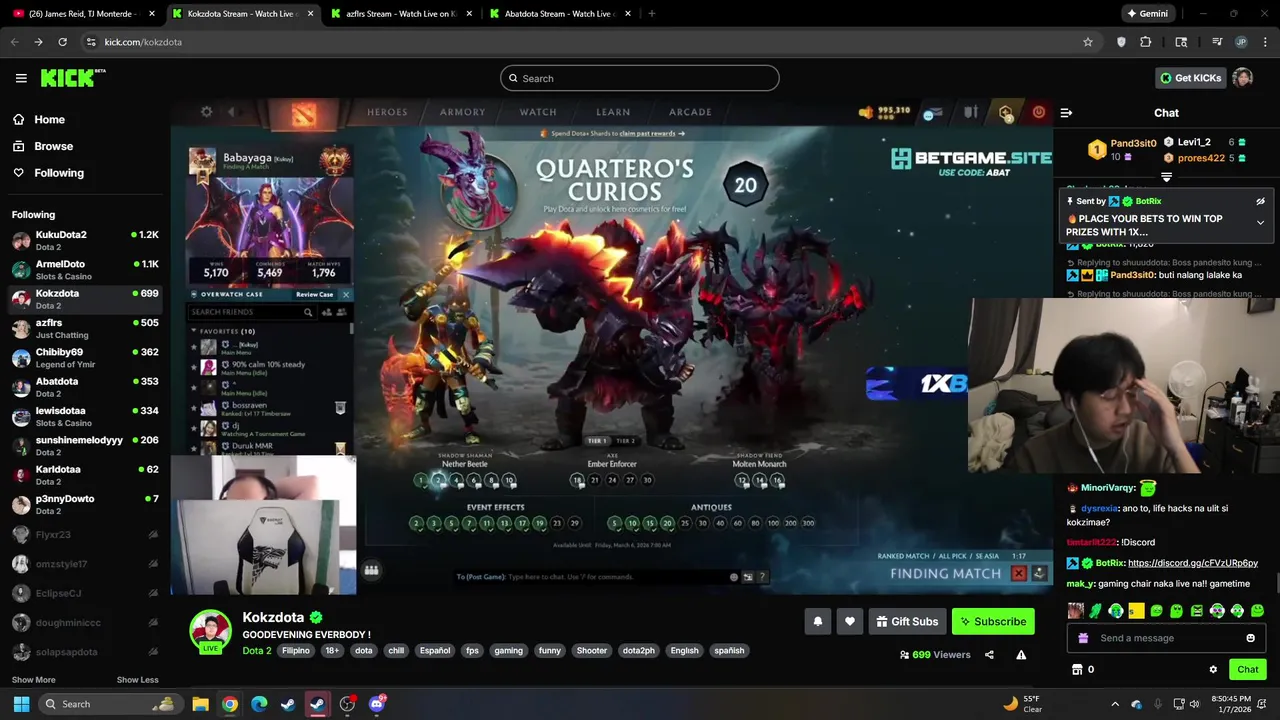Focus the Kick search box
Viewport: 1280px width, 720px height.
[x=640, y=78]
